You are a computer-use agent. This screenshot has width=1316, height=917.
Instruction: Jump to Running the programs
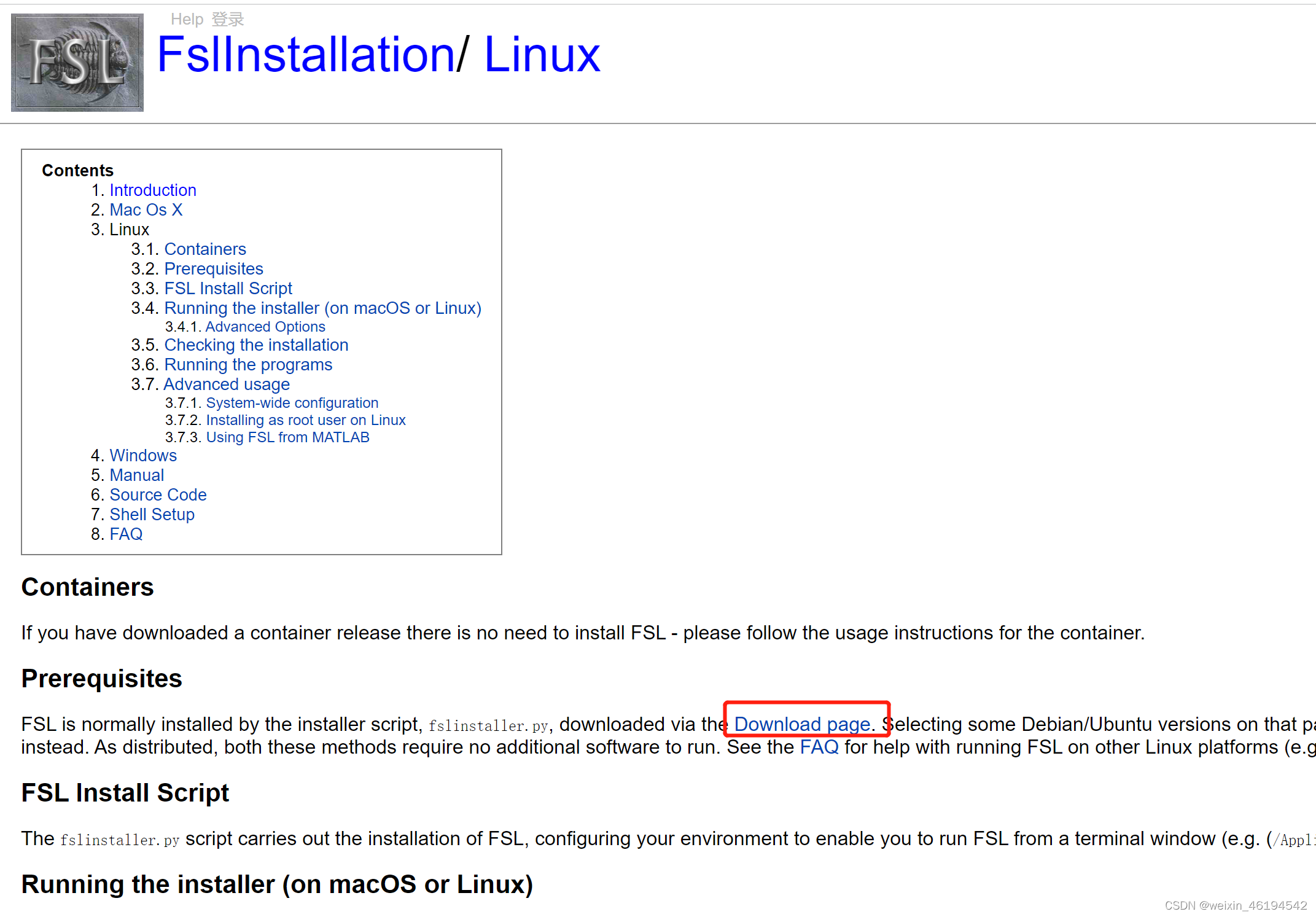pos(248,365)
